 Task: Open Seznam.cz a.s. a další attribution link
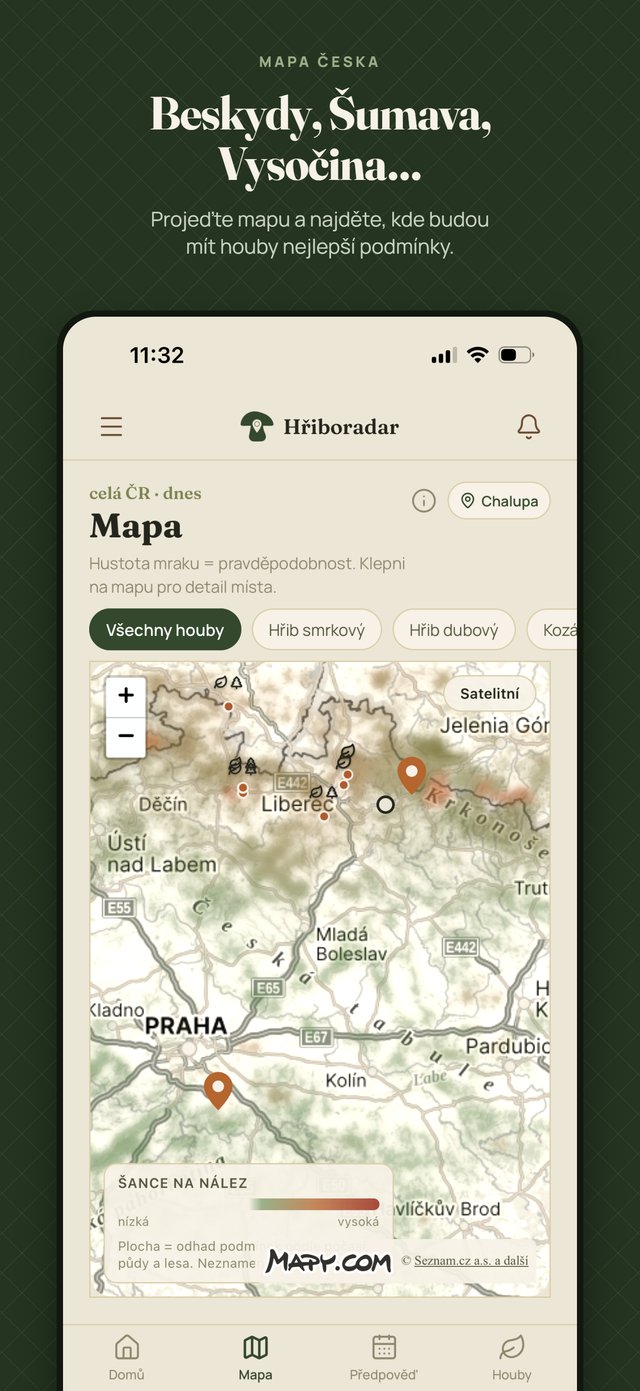(471, 1261)
